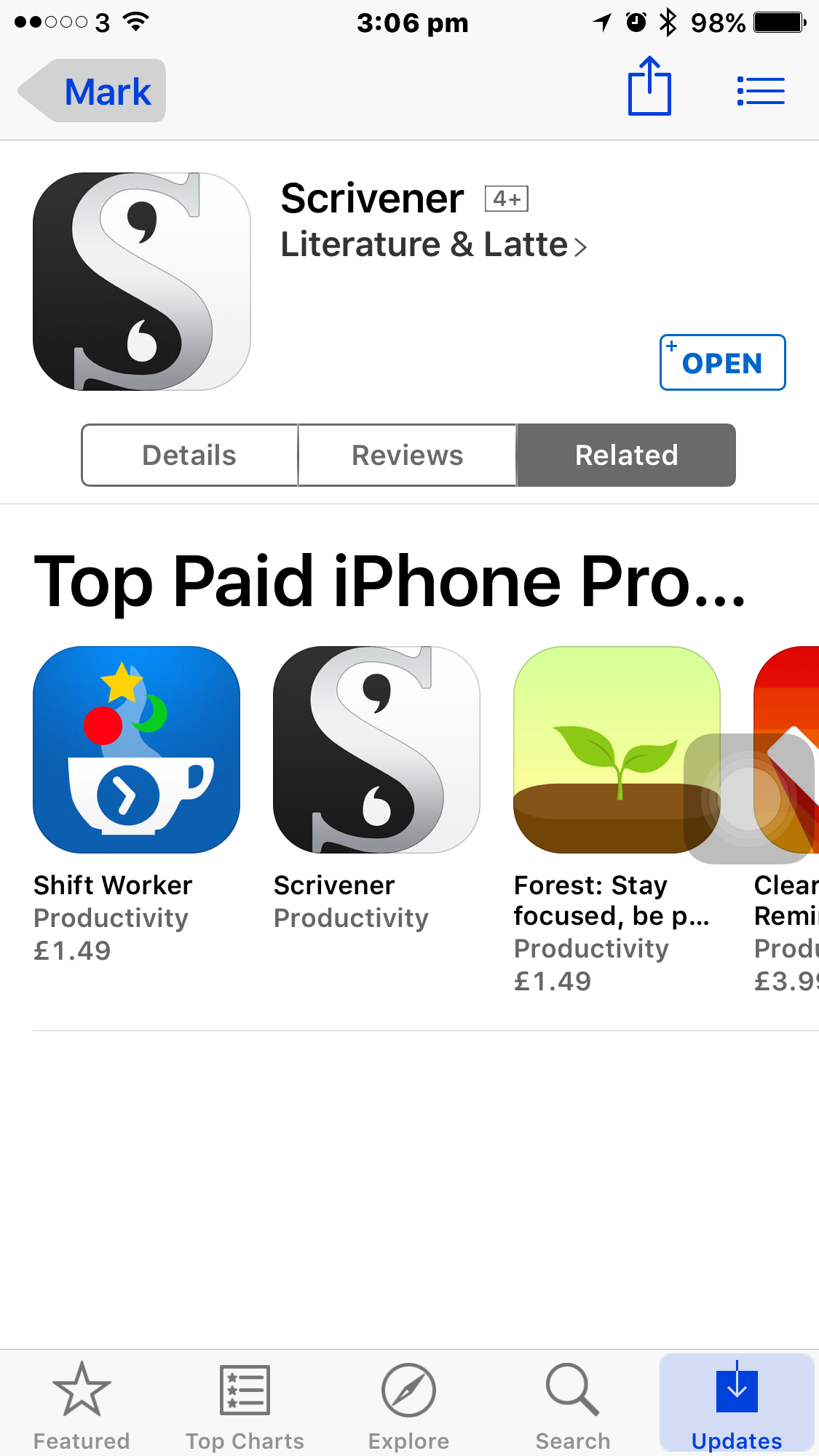Open the partially visible Clear app icon

tap(787, 749)
